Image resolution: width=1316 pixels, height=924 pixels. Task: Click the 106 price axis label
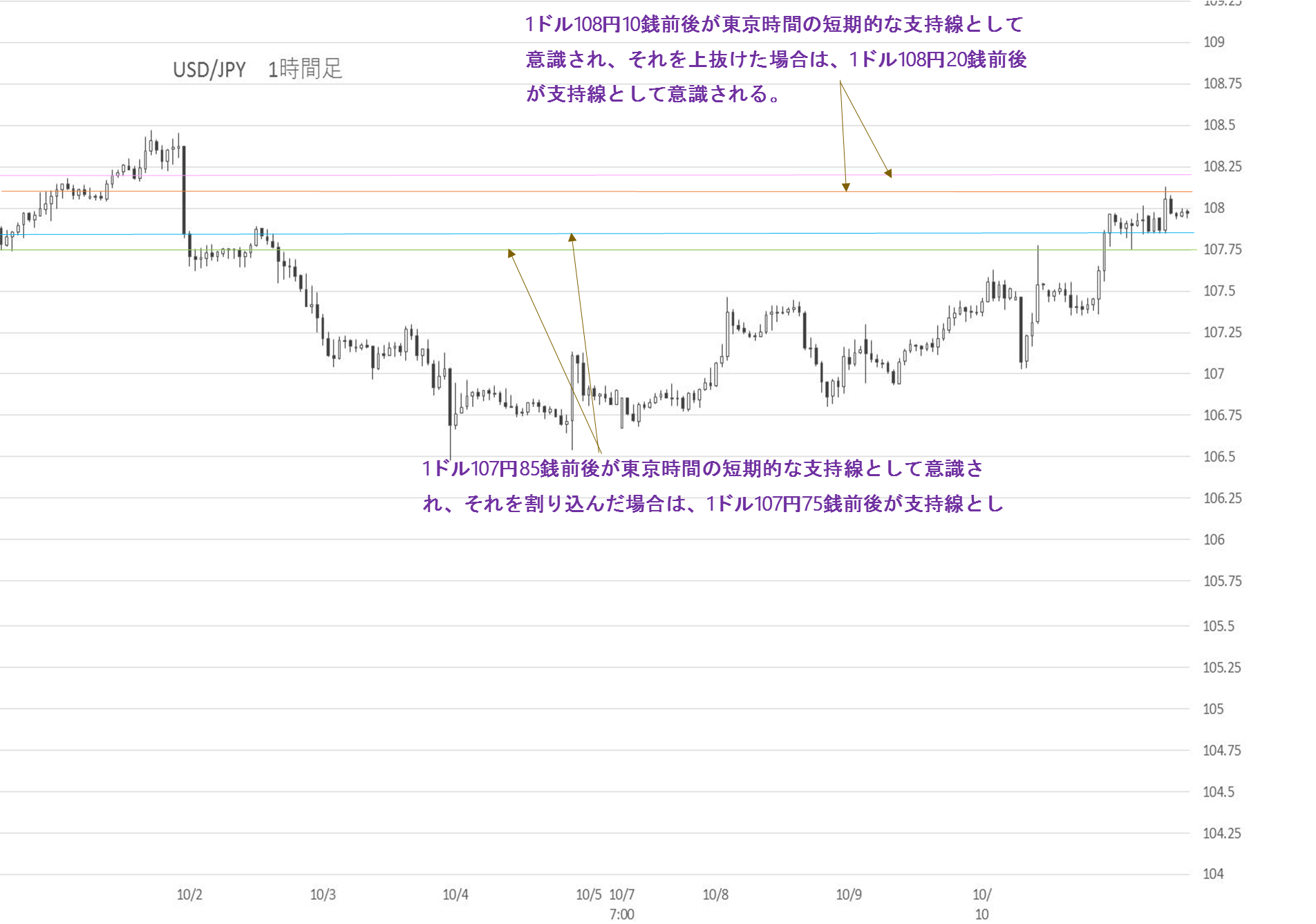(1214, 540)
